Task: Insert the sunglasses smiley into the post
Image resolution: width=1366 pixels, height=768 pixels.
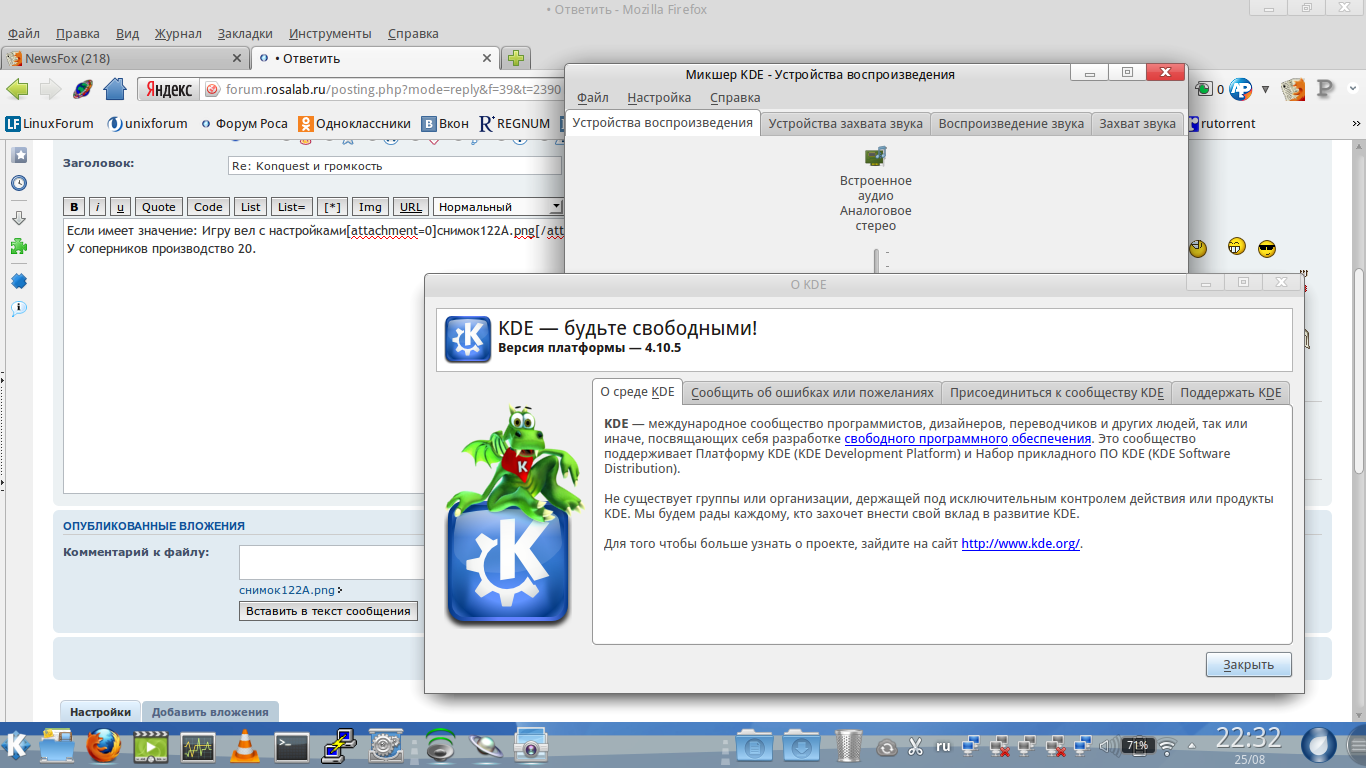Action: 1267,249
